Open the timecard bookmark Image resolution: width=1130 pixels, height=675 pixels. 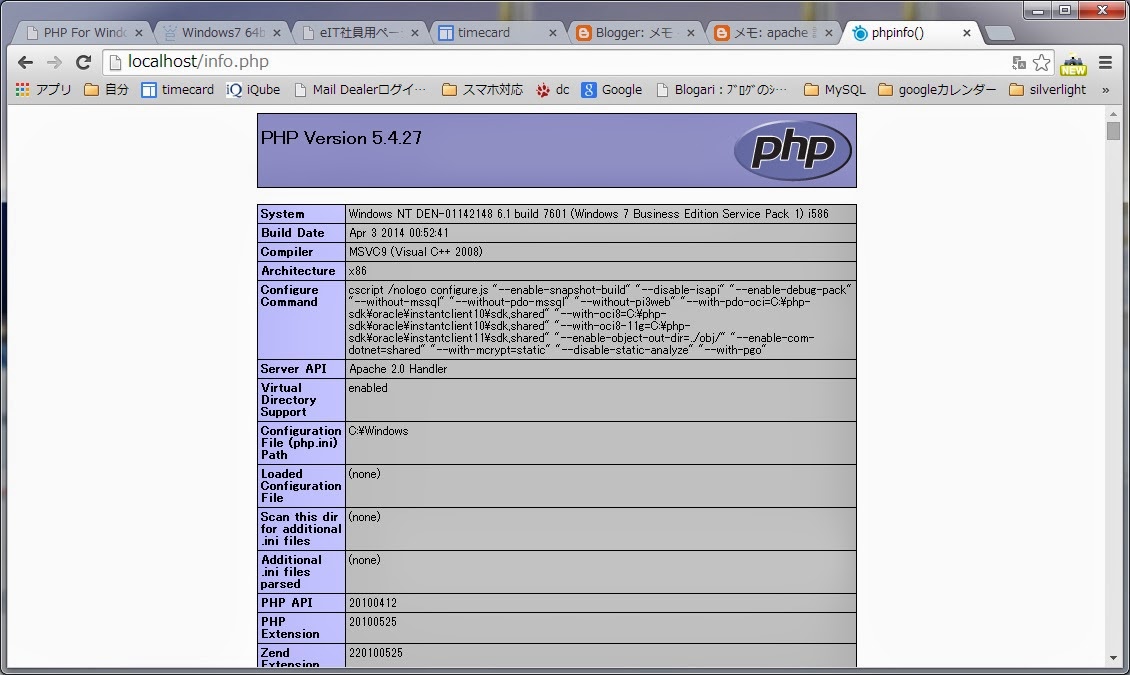178,89
